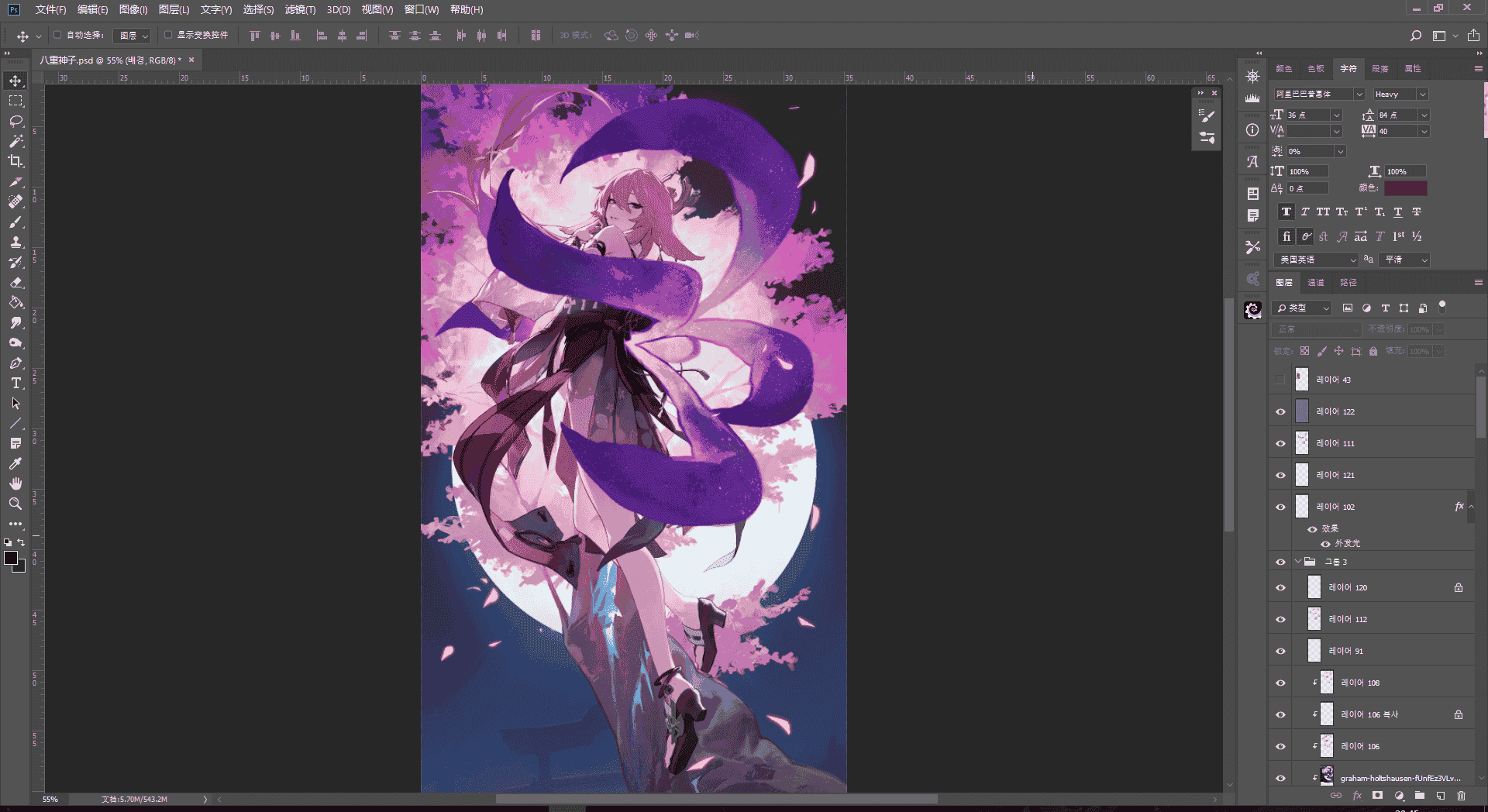Hide layer 레이어 122
1488x812 pixels.
1280,411
